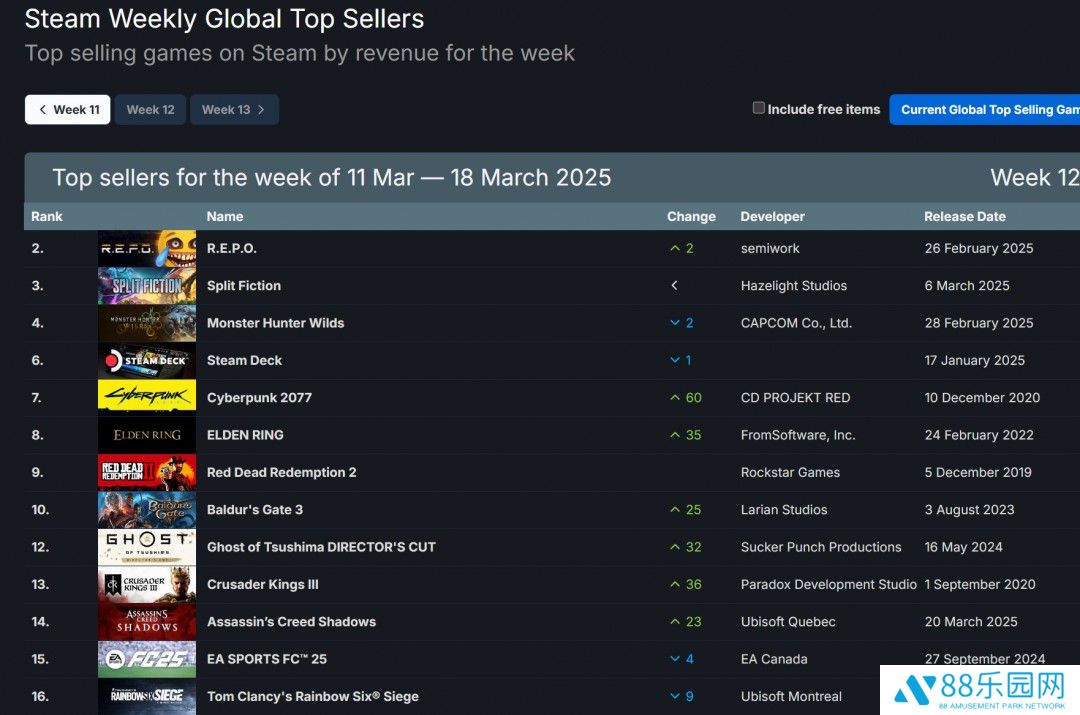Image resolution: width=1080 pixels, height=715 pixels.
Task: Select the Paradox Development Studio cell
Action: click(x=829, y=584)
